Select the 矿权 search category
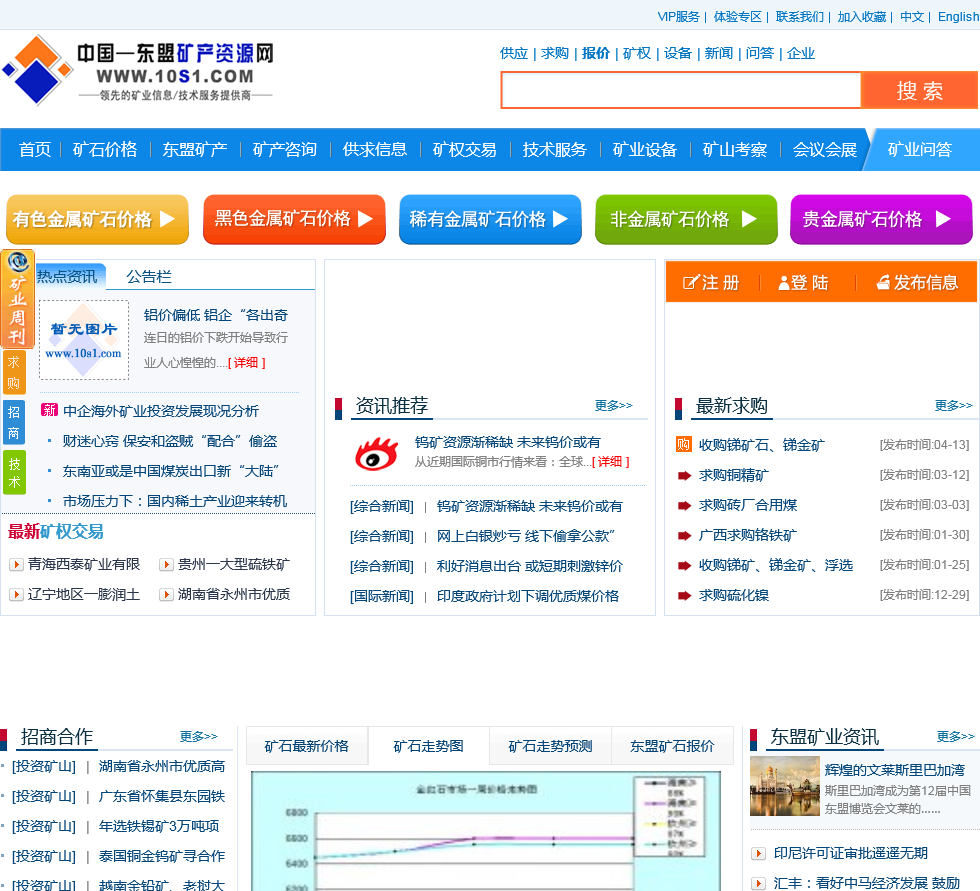Viewport: 980px width, 891px height. pos(636,53)
